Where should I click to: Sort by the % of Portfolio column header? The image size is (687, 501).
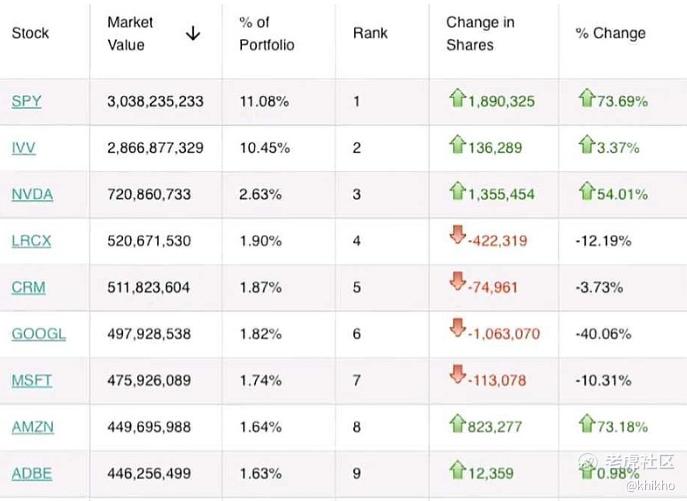(266, 33)
